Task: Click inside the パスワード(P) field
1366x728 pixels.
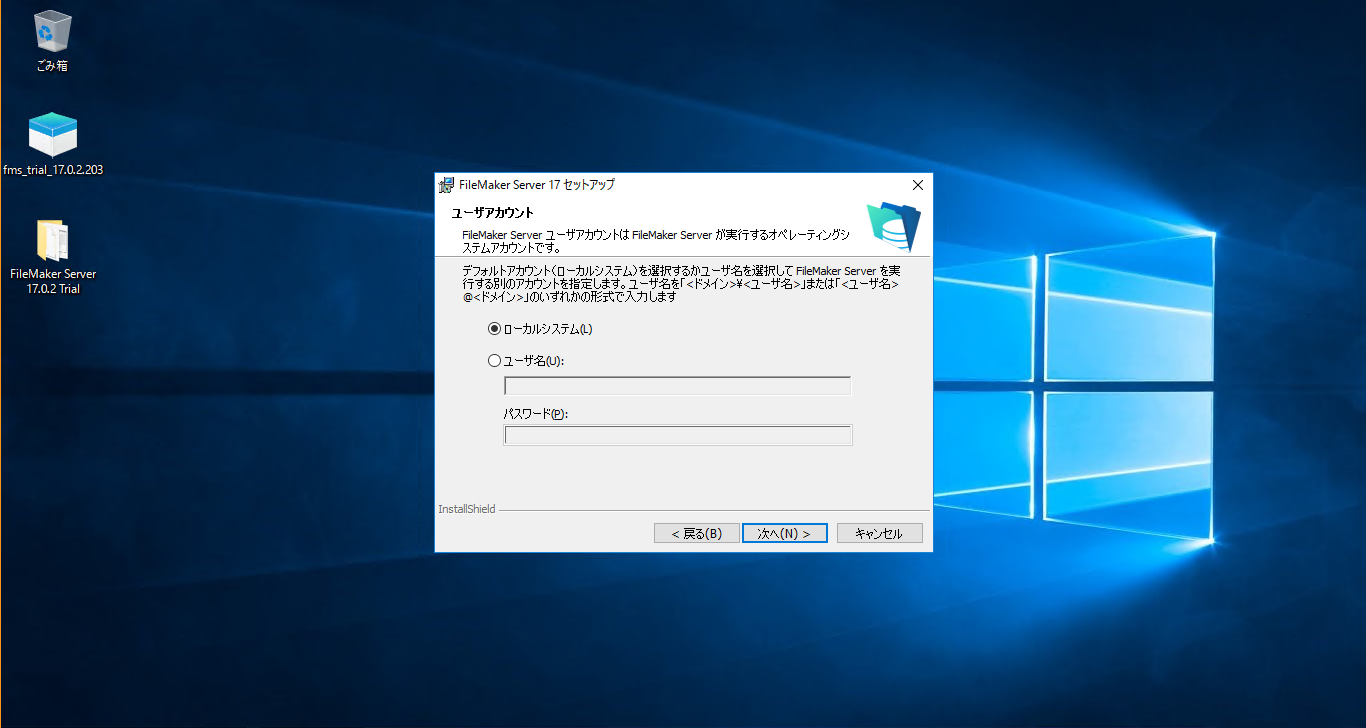Action: point(677,434)
